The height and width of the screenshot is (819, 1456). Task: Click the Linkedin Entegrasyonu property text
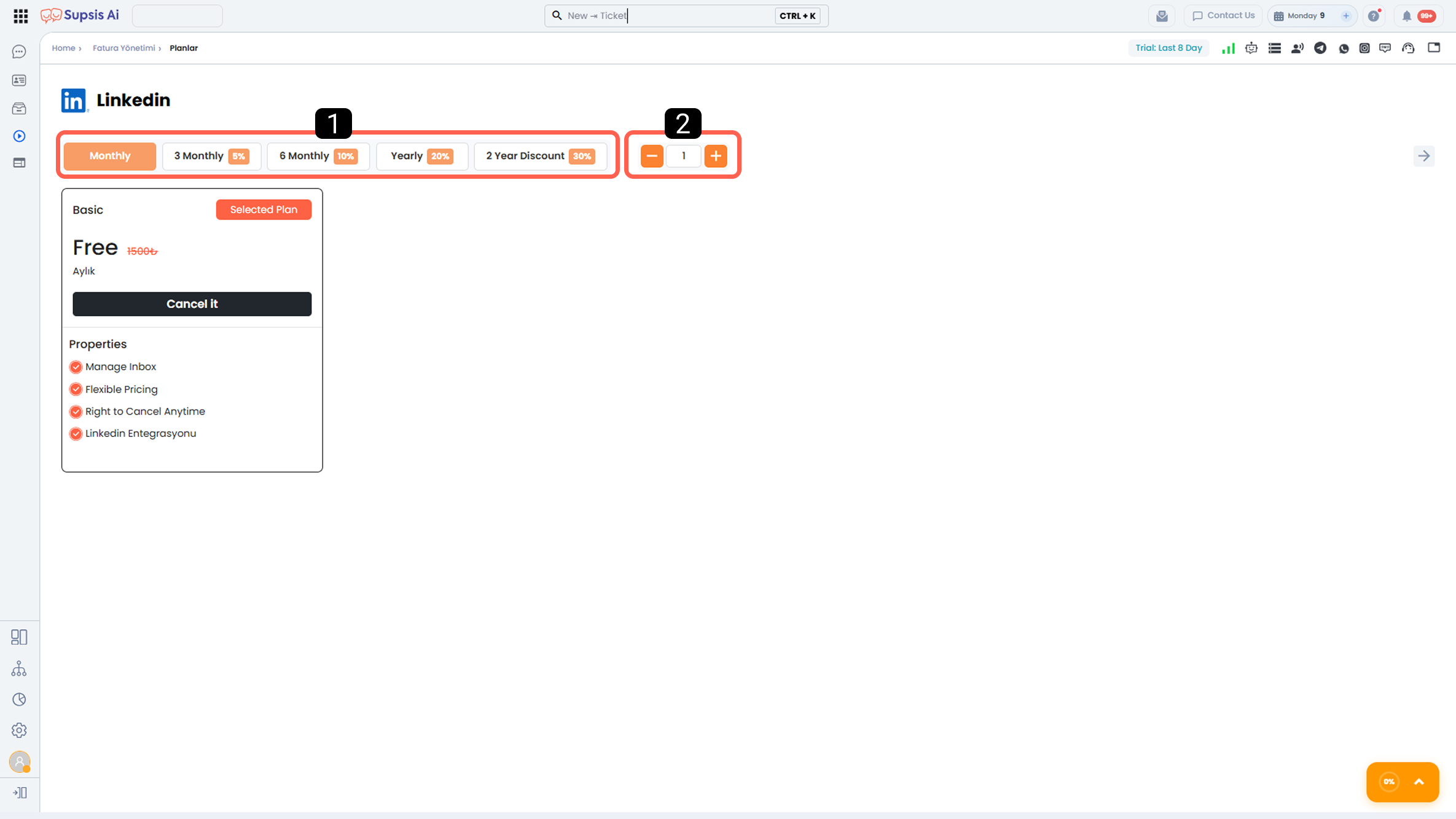[x=141, y=434]
